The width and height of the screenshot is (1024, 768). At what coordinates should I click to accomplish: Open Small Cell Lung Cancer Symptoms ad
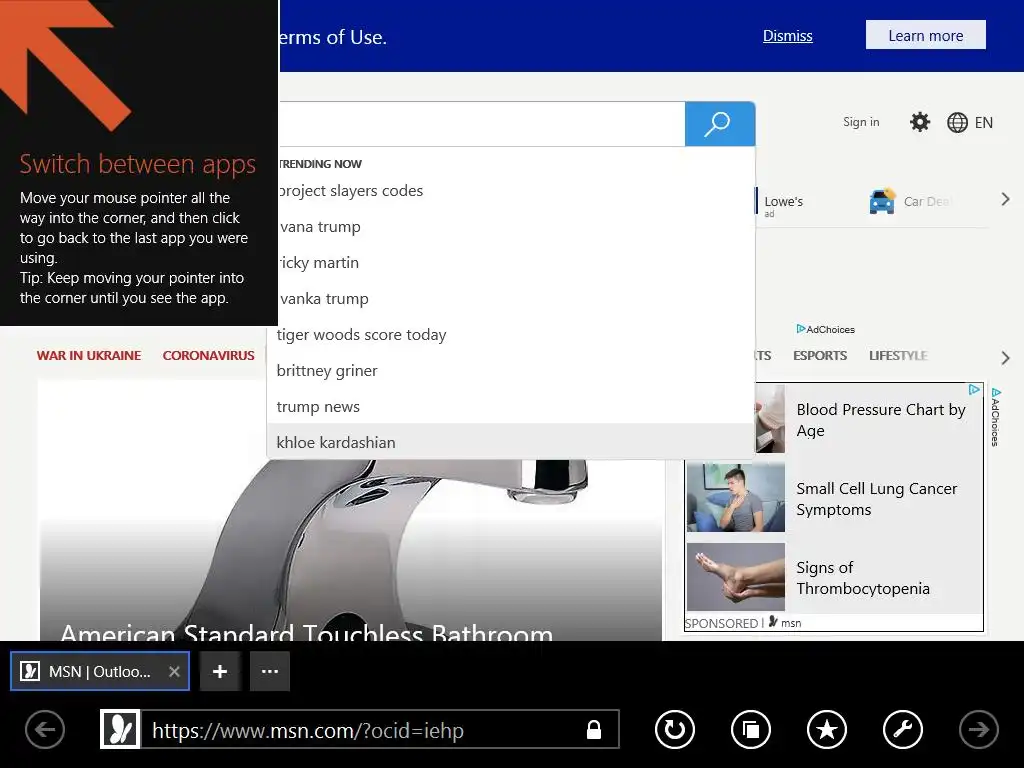coord(876,499)
